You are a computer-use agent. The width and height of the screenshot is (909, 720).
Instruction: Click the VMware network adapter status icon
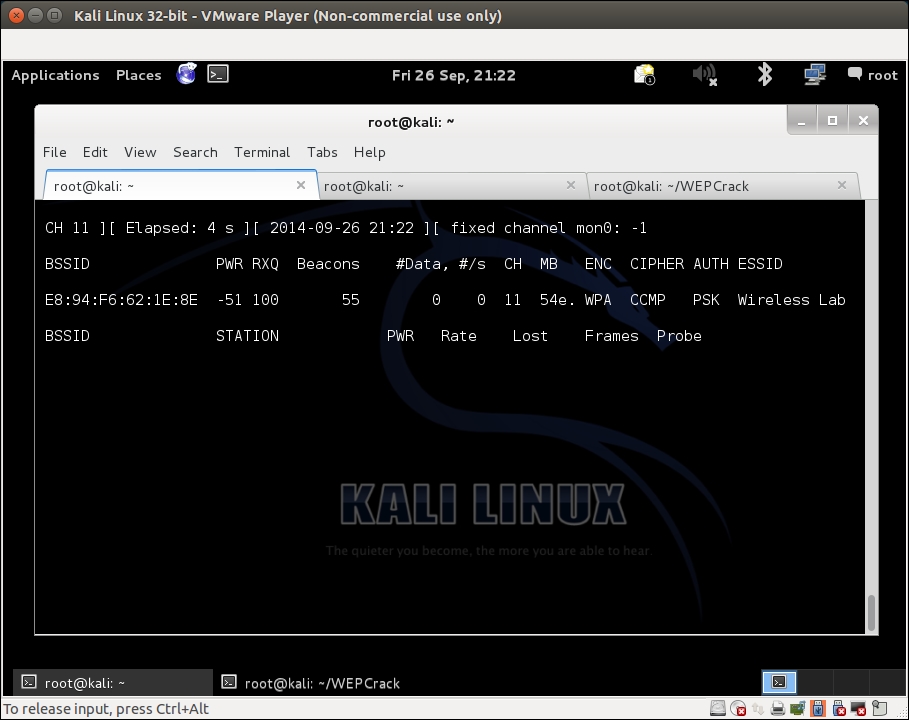click(758, 708)
